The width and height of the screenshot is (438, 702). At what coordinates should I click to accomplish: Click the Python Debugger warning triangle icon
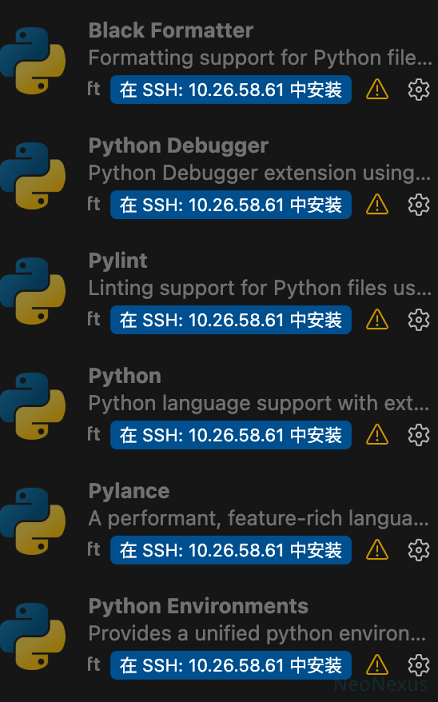[377, 204]
